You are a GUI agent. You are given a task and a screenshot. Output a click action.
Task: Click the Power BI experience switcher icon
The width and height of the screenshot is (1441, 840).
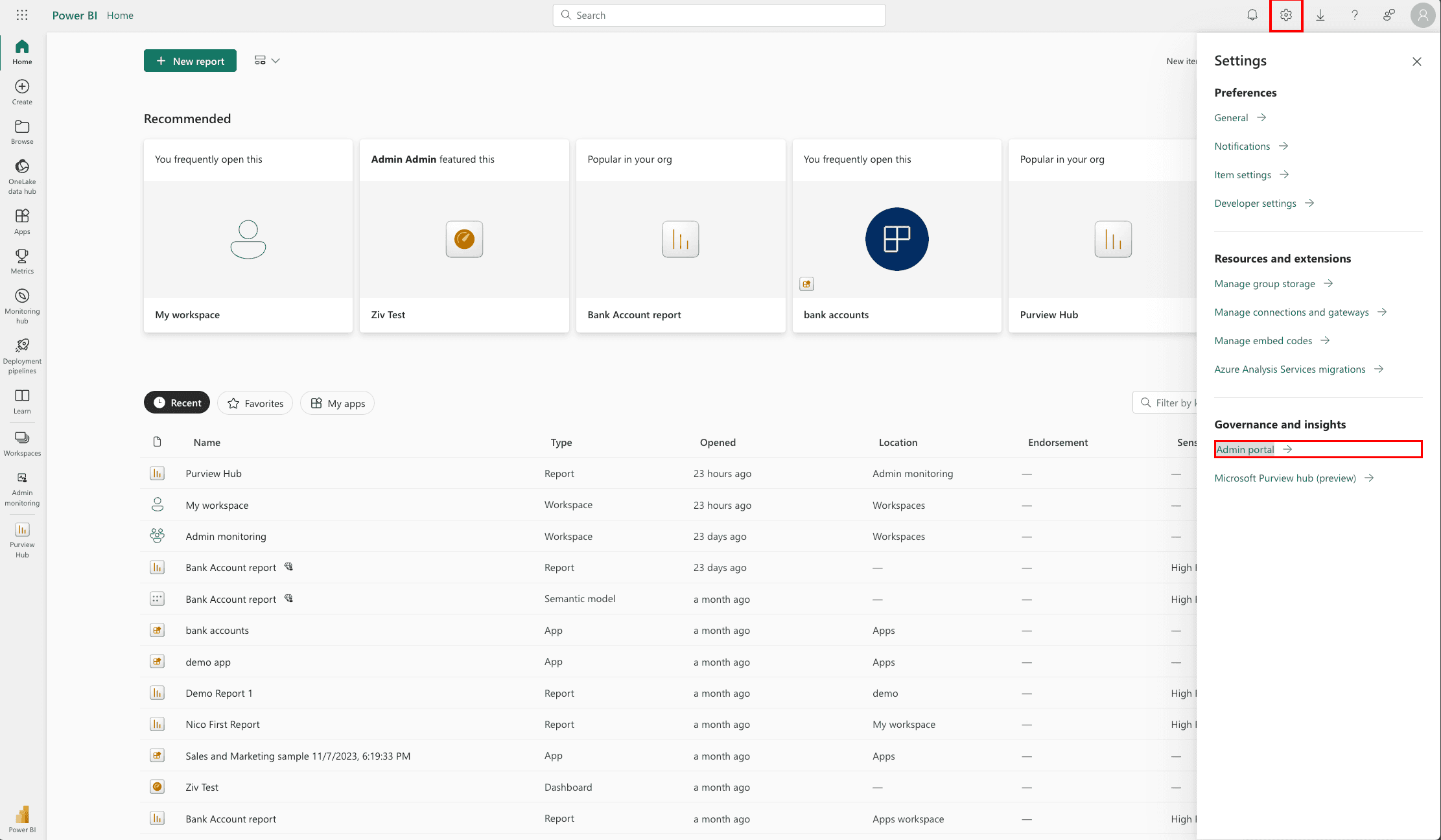pos(22,819)
